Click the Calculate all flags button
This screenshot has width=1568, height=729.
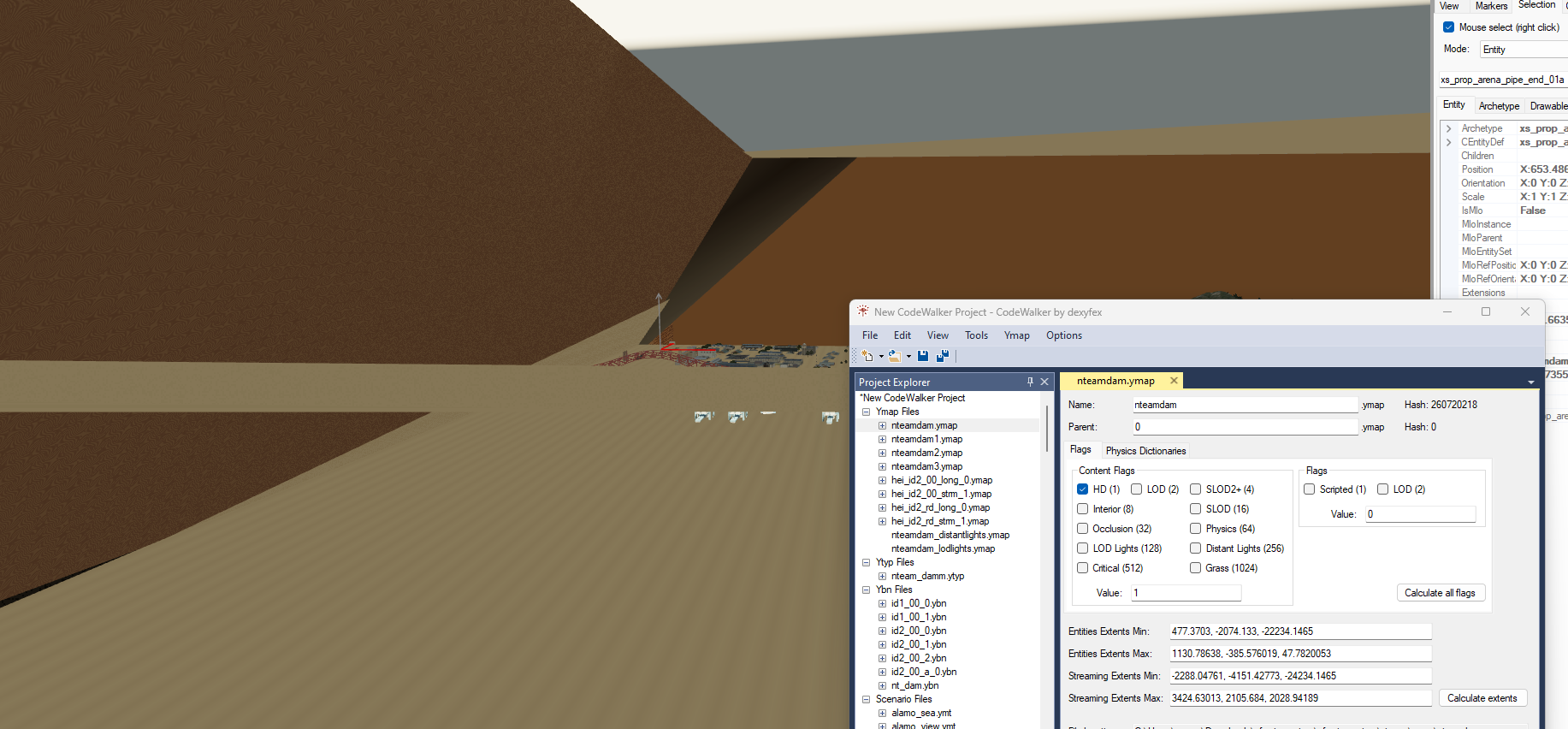[1440, 593]
